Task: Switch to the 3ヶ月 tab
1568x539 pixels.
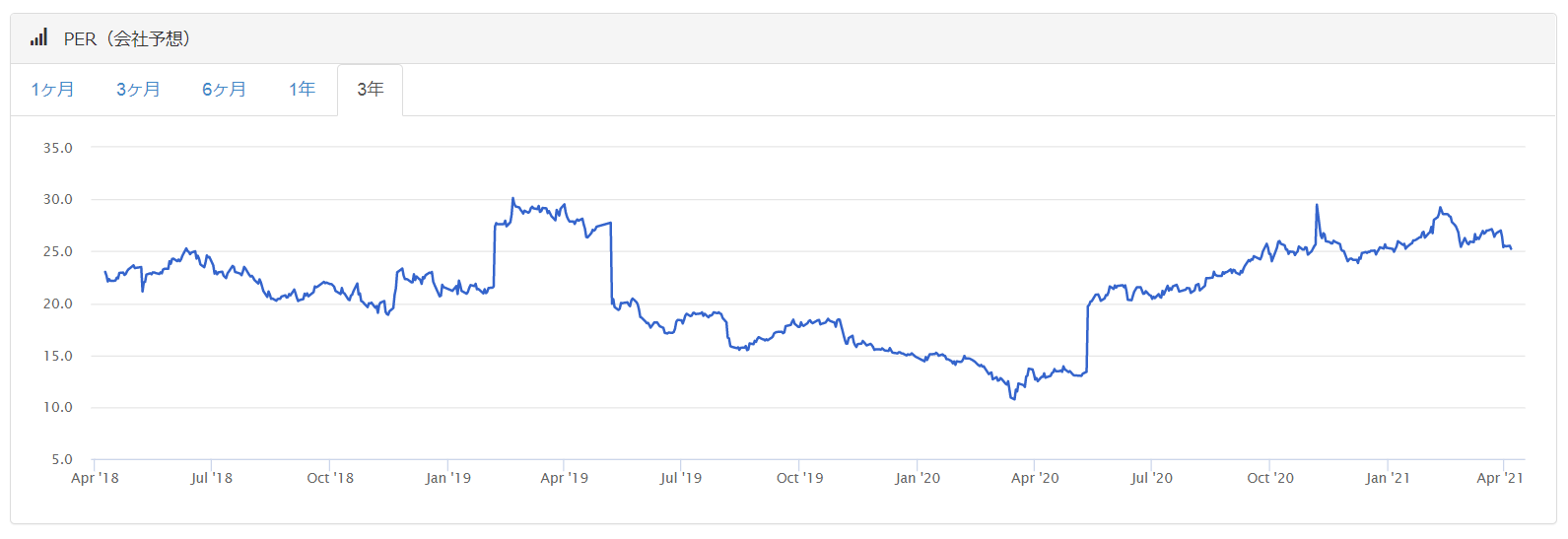Action: click(138, 90)
